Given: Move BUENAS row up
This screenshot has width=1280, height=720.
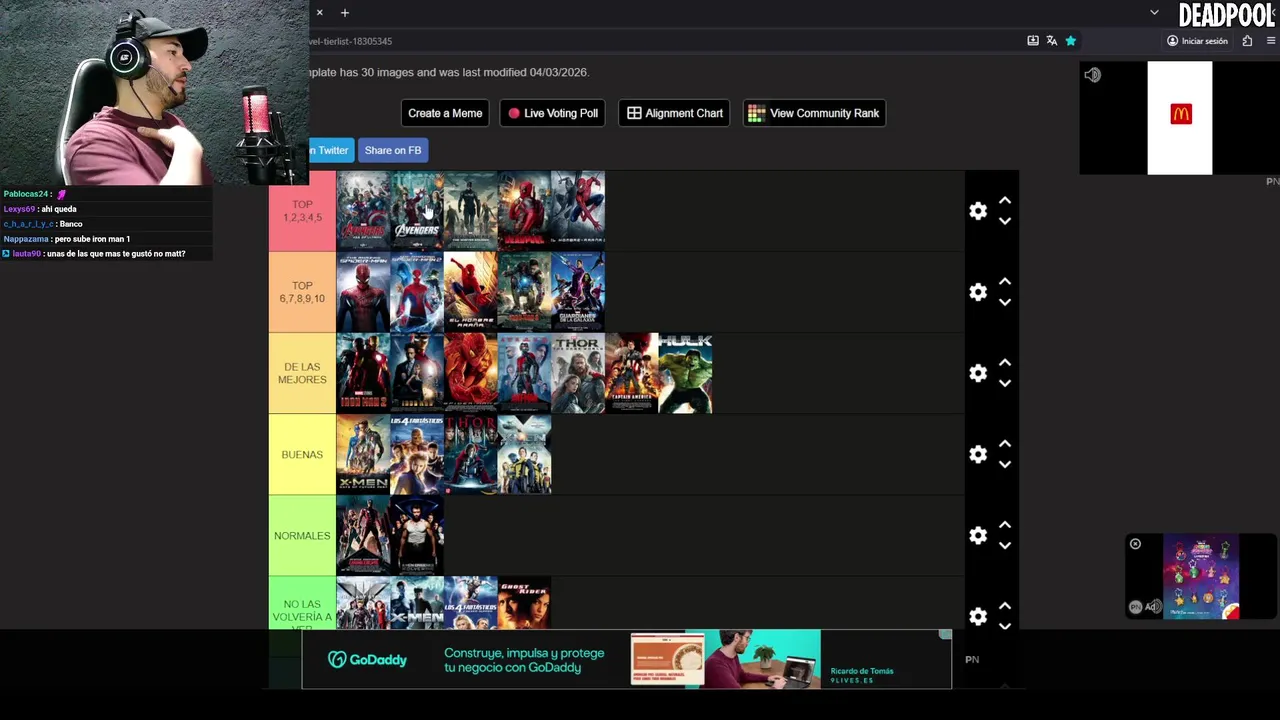Looking at the screenshot, I should 1005,444.
